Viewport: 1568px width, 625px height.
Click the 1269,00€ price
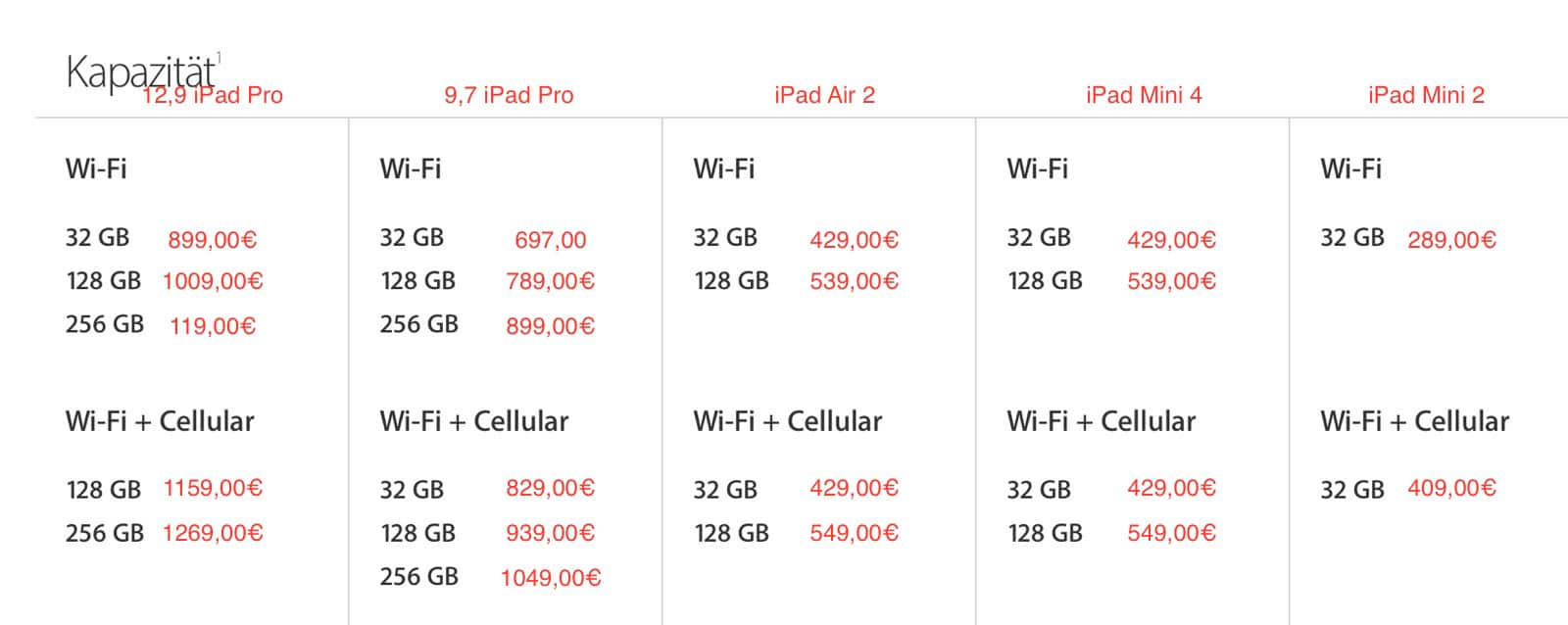[x=213, y=533]
